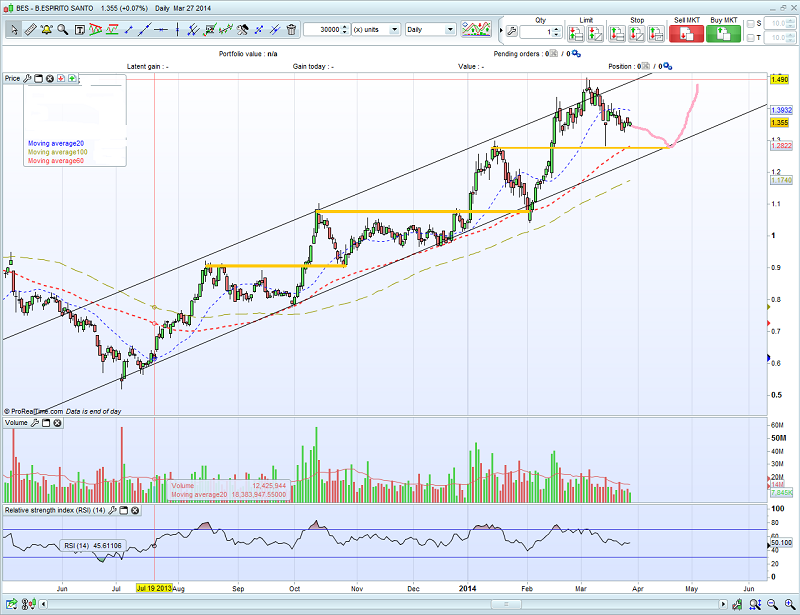The height and width of the screenshot is (615, 800).
Task: Click Moving average100 legend label
Action: click(x=58, y=152)
